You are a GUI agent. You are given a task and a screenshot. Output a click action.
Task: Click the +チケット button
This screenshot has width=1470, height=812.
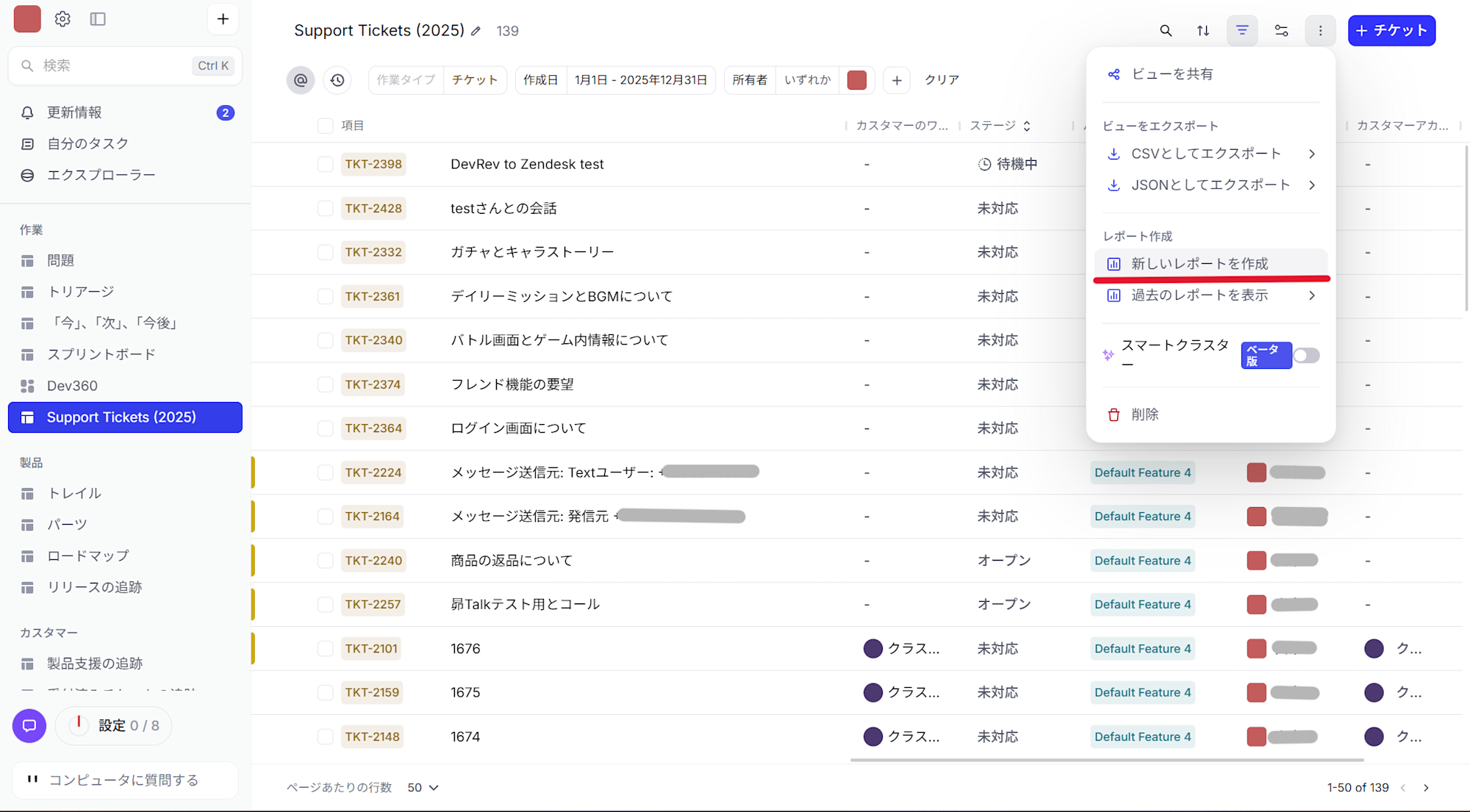click(1391, 30)
